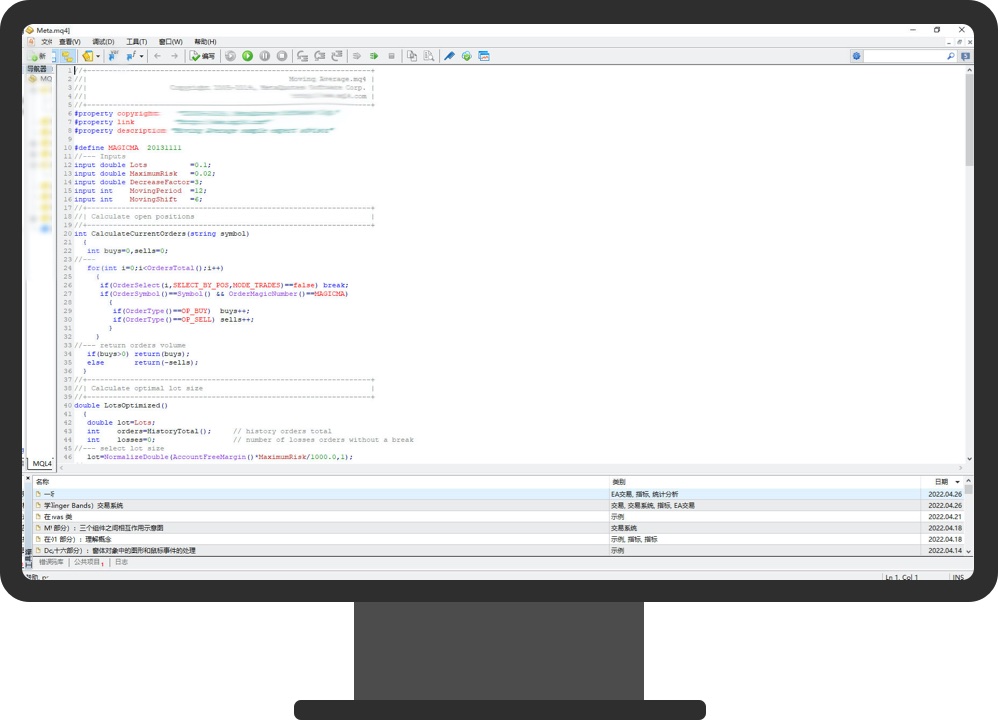Start debugging with the green play icon
The height and width of the screenshot is (720, 998).
coord(247,56)
